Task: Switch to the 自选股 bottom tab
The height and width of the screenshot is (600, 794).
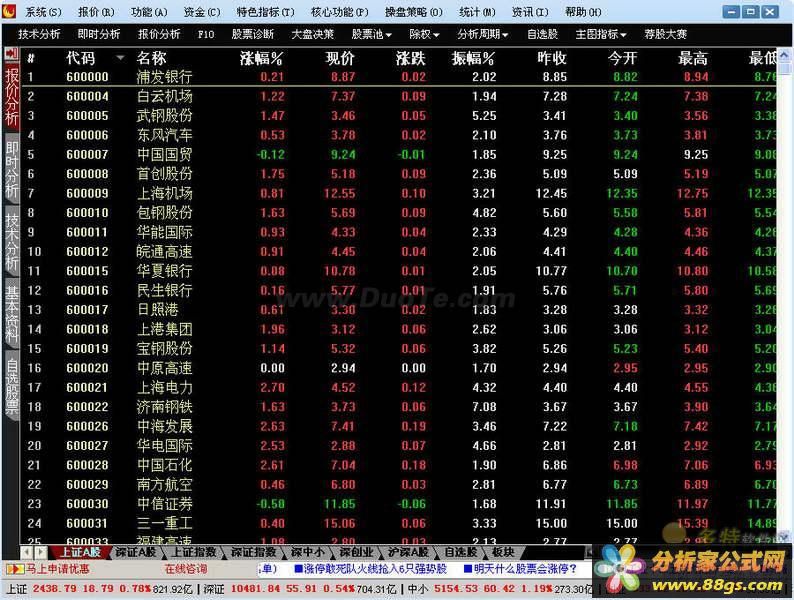Action: 460,552
